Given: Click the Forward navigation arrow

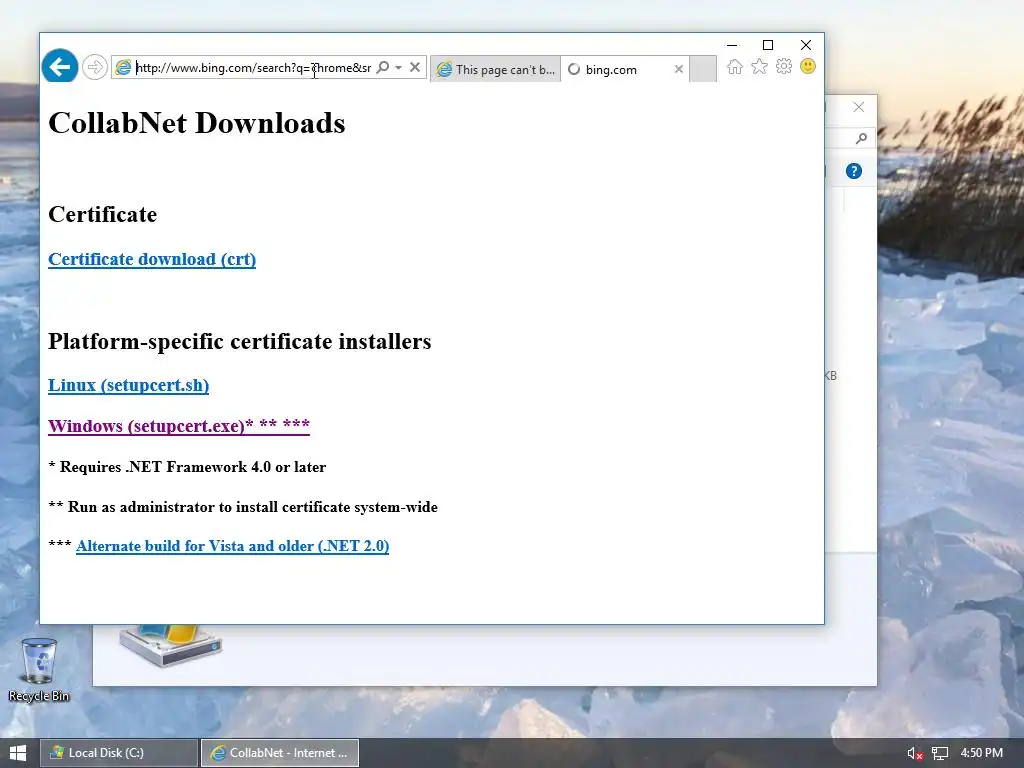Looking at the screenshot, I should (x=95, y=67).
